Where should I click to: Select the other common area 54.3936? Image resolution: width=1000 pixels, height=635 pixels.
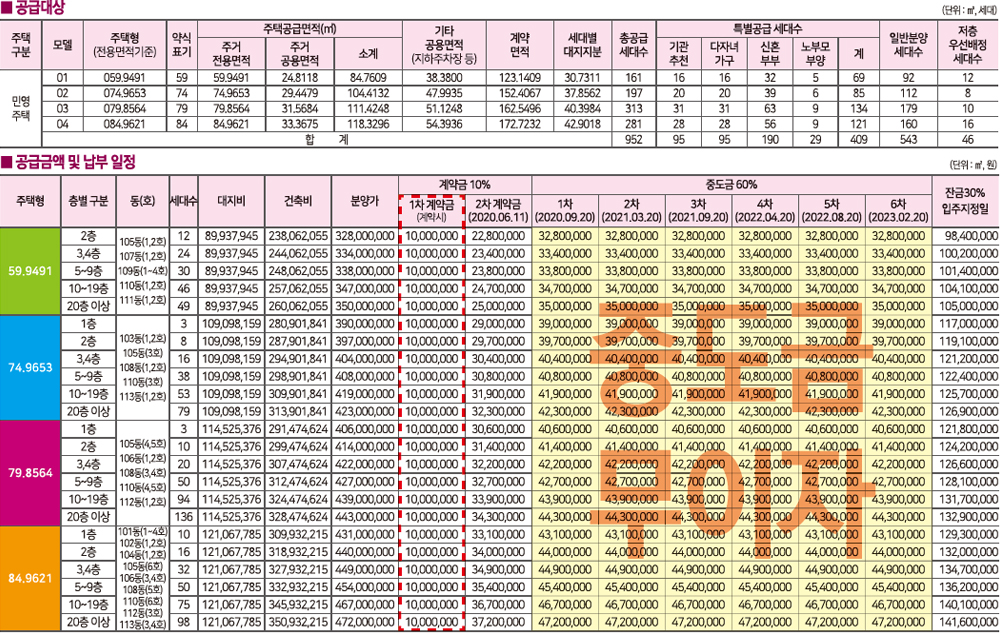point(444,124)
